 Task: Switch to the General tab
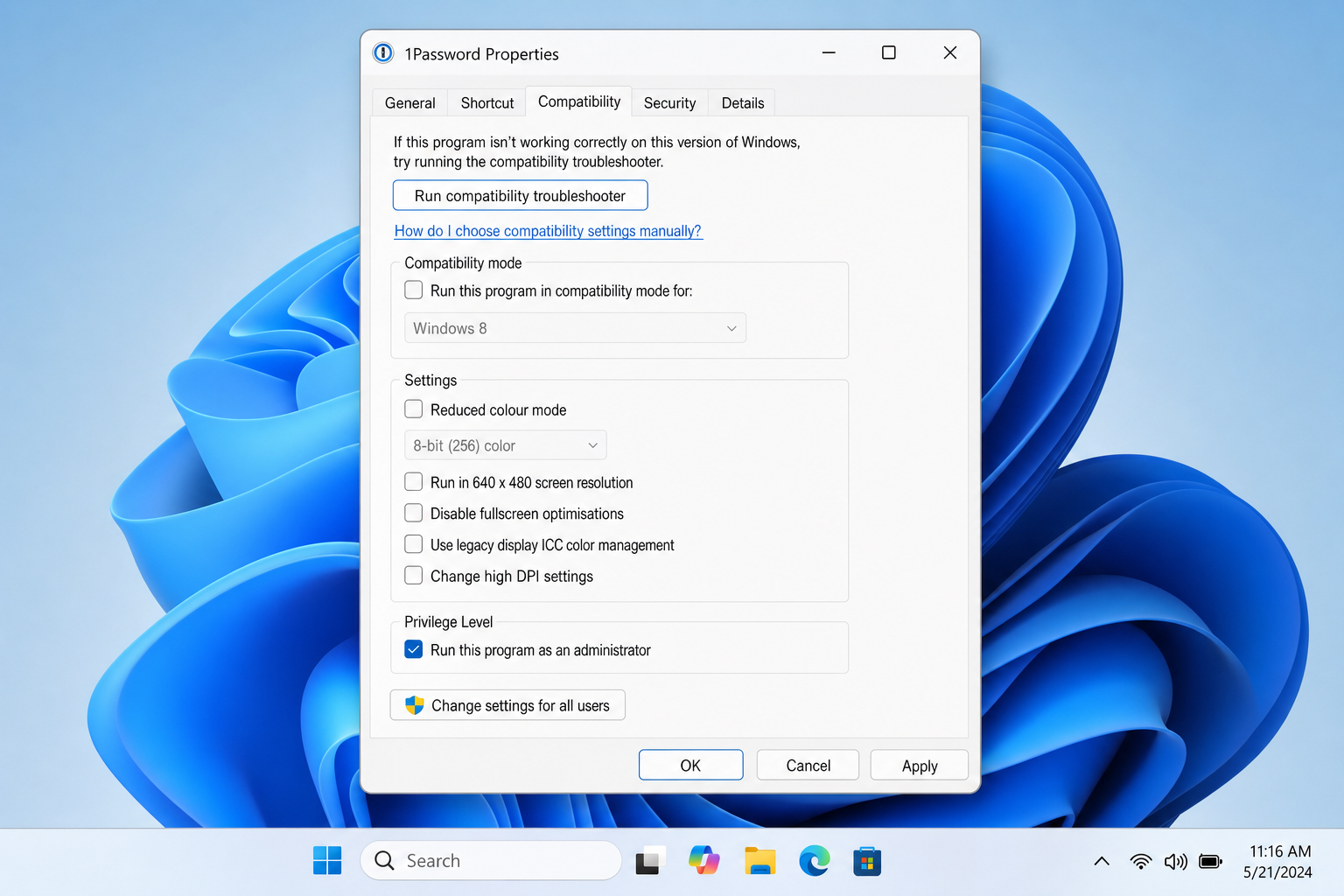click(x=410, y=103)
